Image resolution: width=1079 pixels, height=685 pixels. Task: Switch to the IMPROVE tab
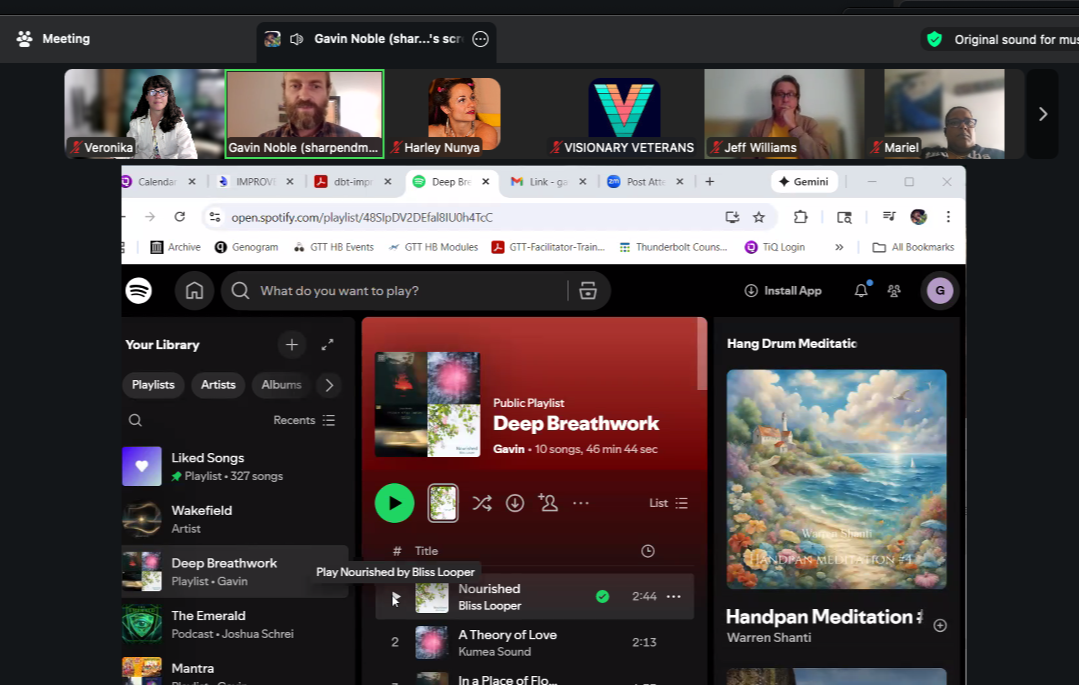(255, 182)
